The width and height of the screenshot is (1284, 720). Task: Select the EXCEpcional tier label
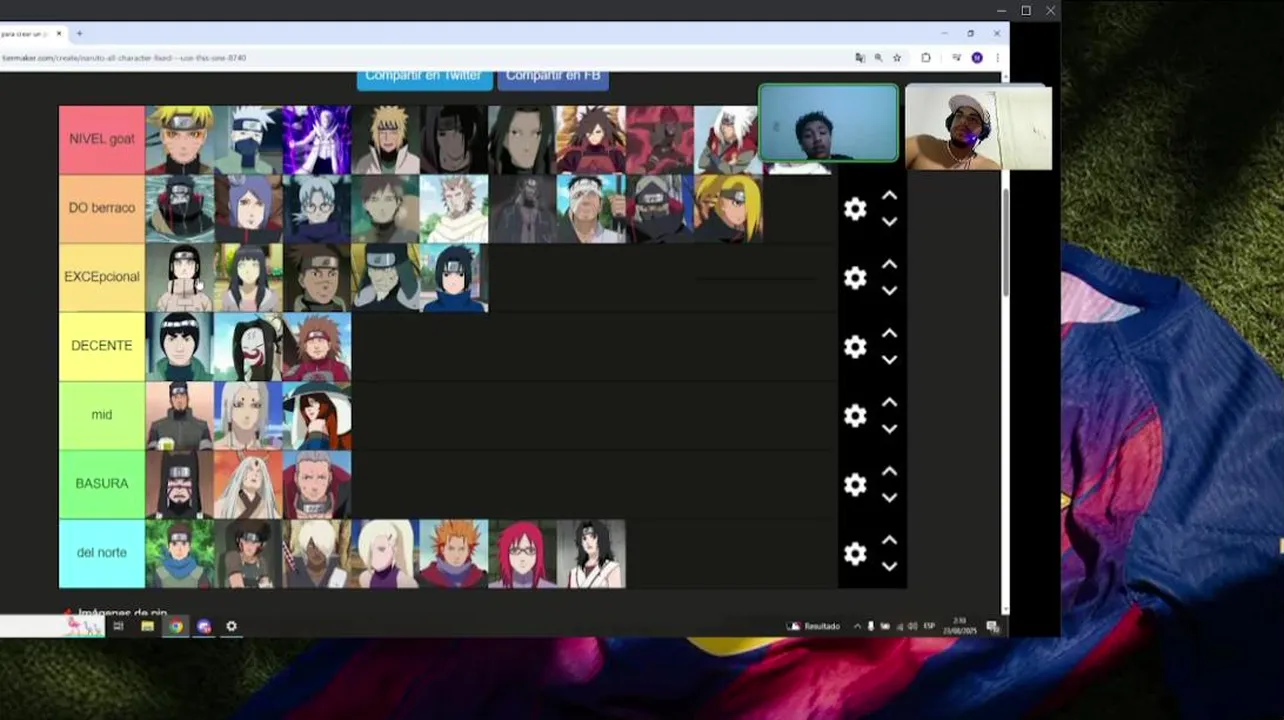[x=102, y=277]
